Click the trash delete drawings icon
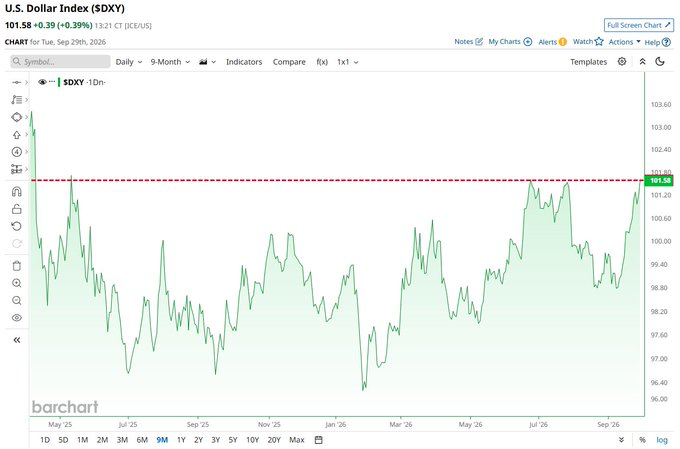The image size is (680, 449). pyautogui.click(x=16, y=266)
